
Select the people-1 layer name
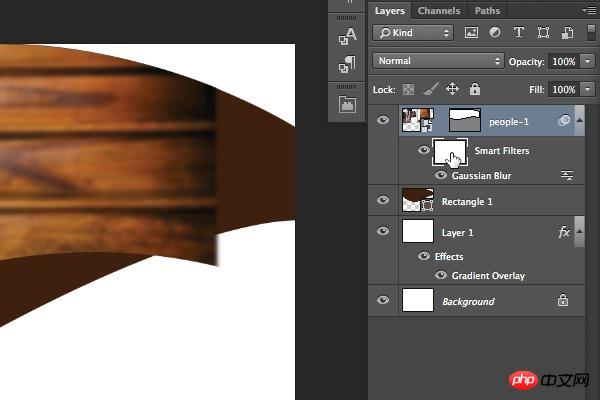point(509,122)
